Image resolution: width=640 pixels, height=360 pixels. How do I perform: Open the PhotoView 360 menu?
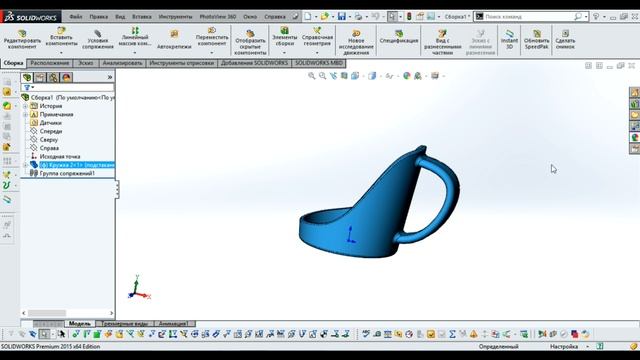pyautogui.click(x=218, y=17)
